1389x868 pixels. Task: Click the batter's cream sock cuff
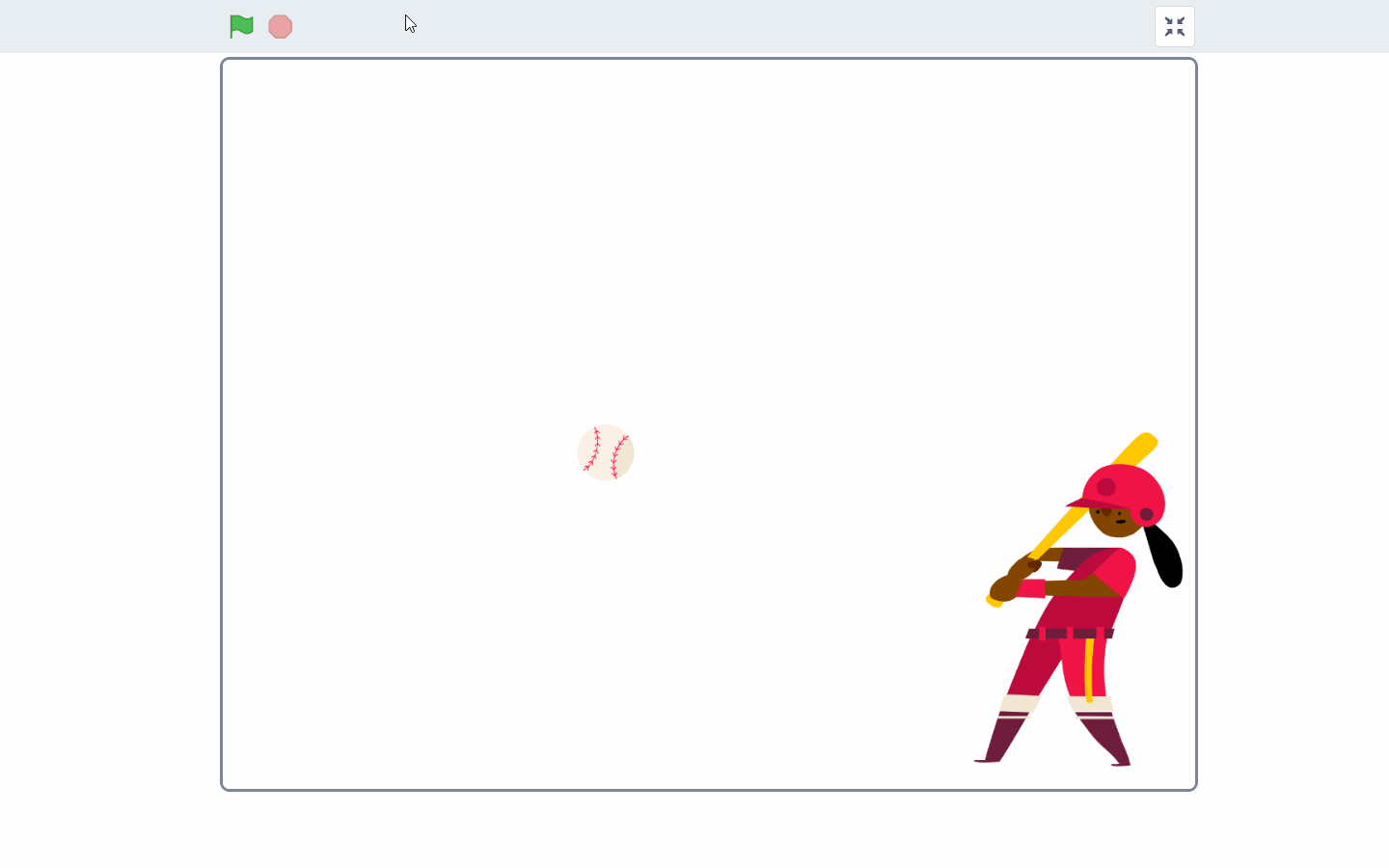coord(1019,705)
